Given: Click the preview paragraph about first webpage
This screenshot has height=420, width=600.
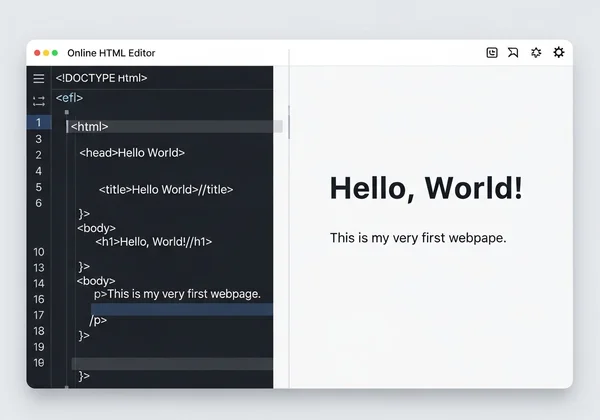Looking at the screenshot, I should [x=418, y=238].
